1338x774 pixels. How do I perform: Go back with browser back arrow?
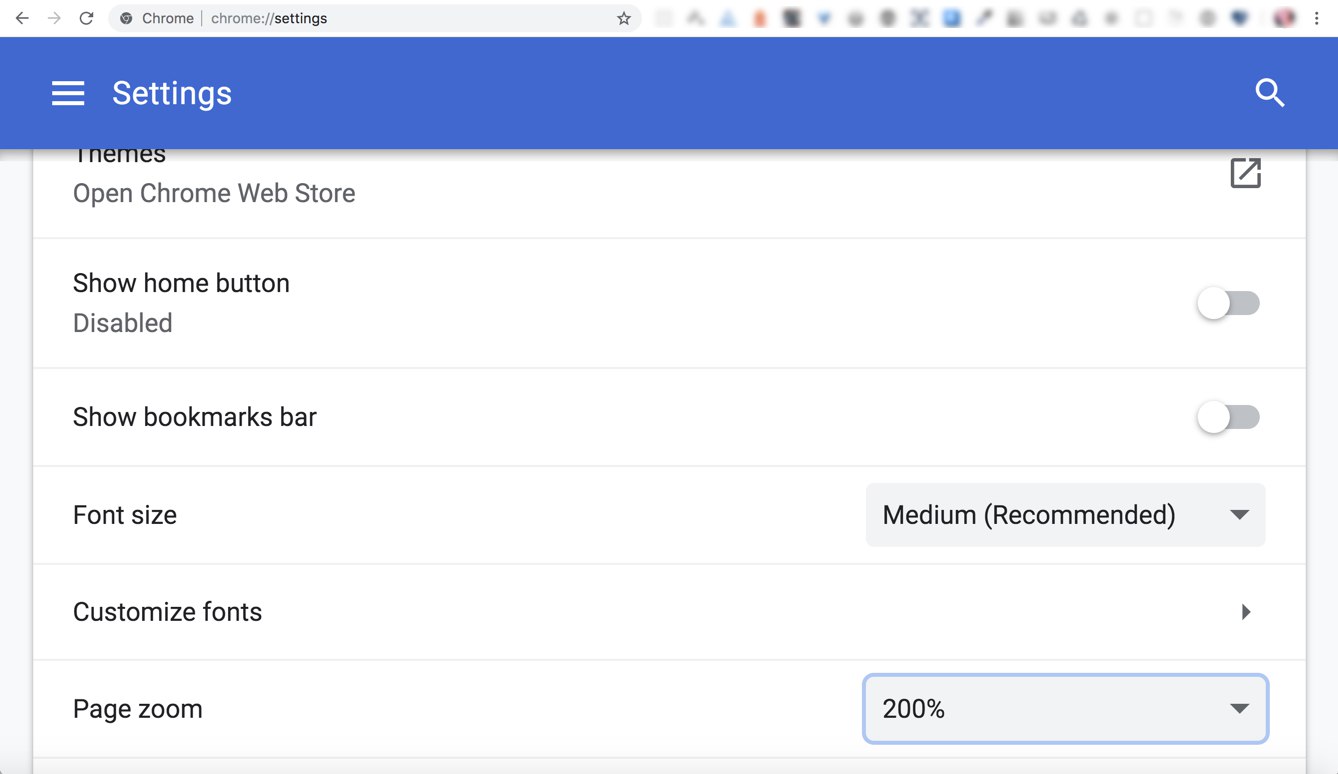(22, 18)
